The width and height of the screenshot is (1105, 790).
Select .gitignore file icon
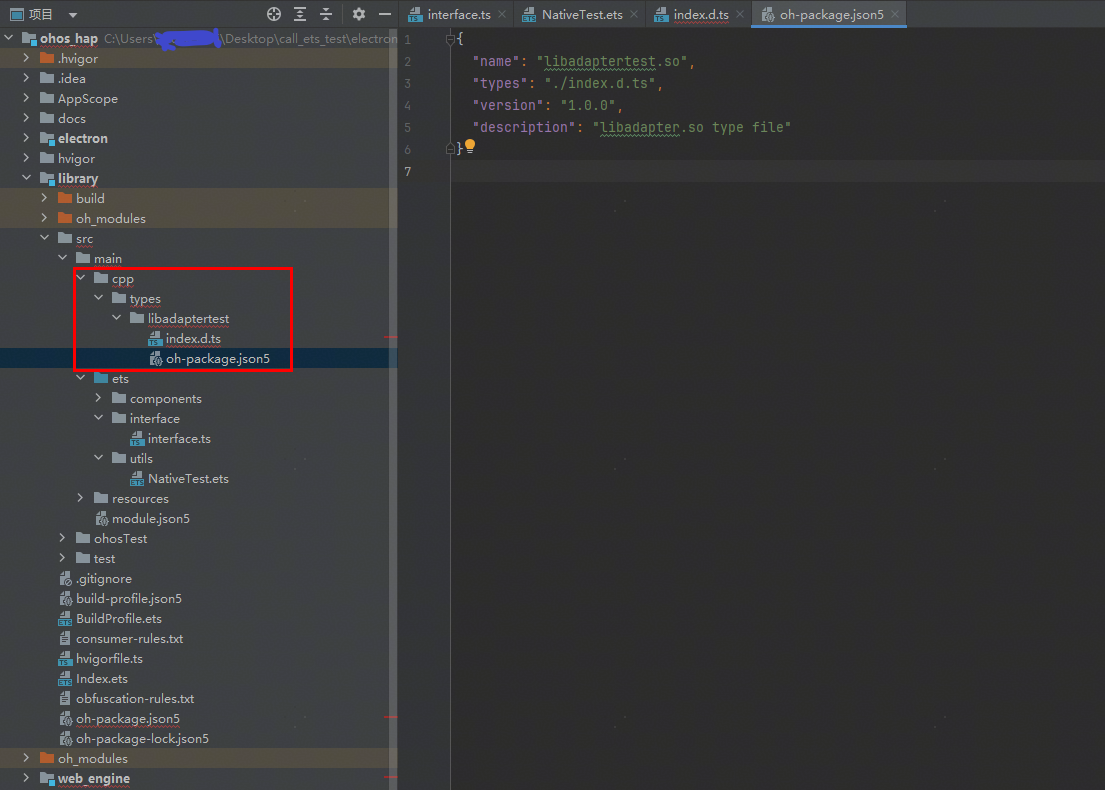coord(65,579)
